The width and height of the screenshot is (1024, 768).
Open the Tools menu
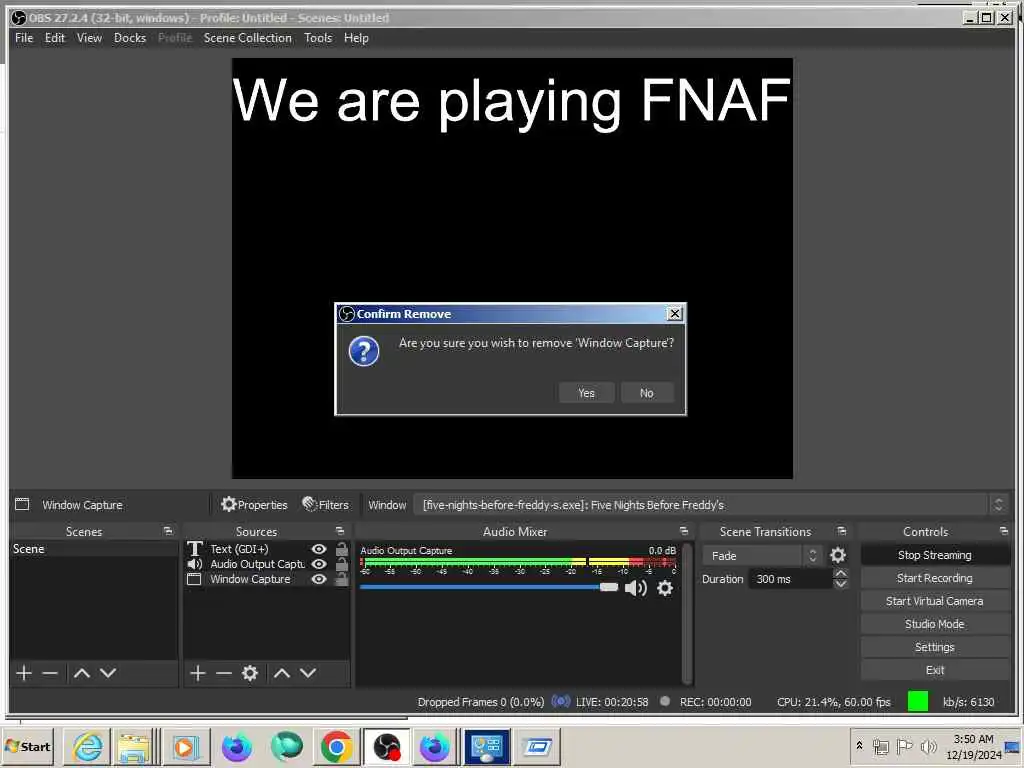pyautogui.click(x=317, y=38)
